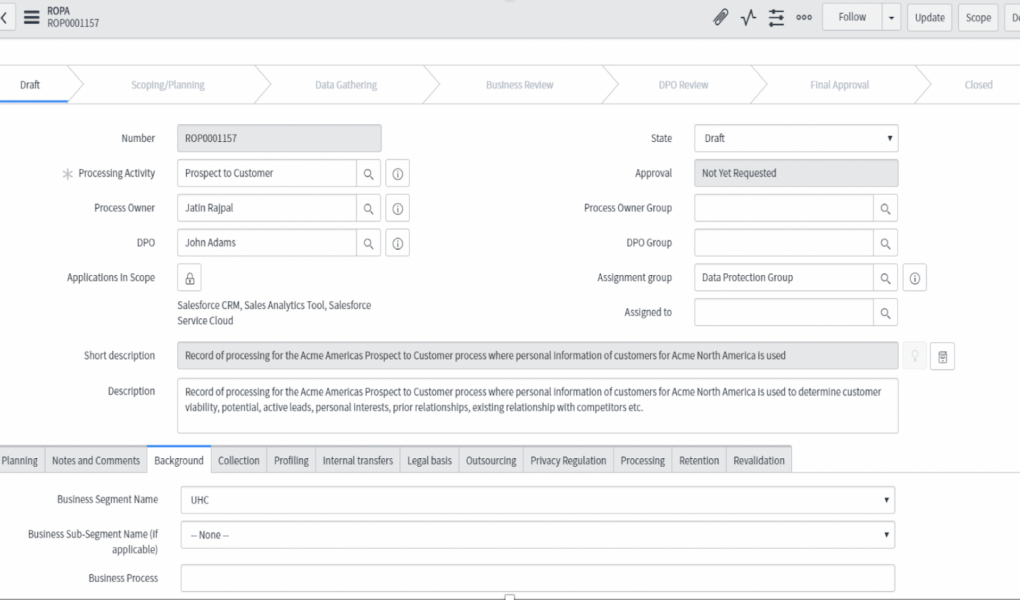1020x600 pixels.
Task: Select the Final Approval stage
Action: pos(840,85)
